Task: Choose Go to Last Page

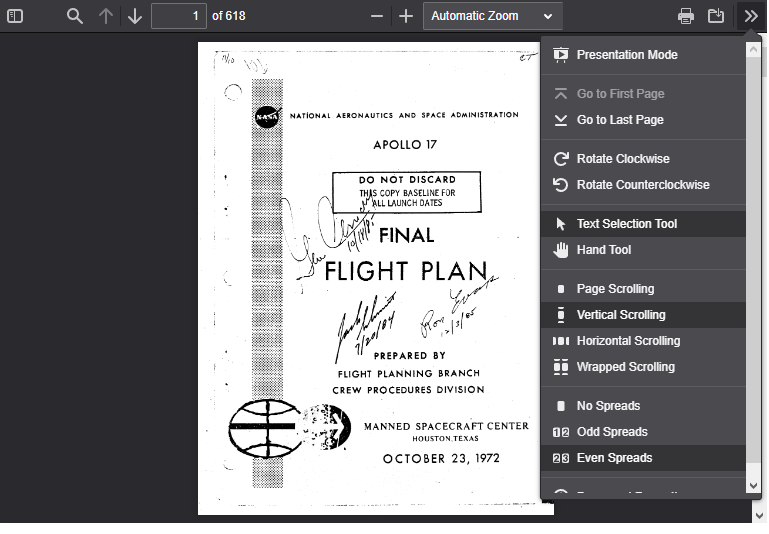Action: click(x=643, y=120)
